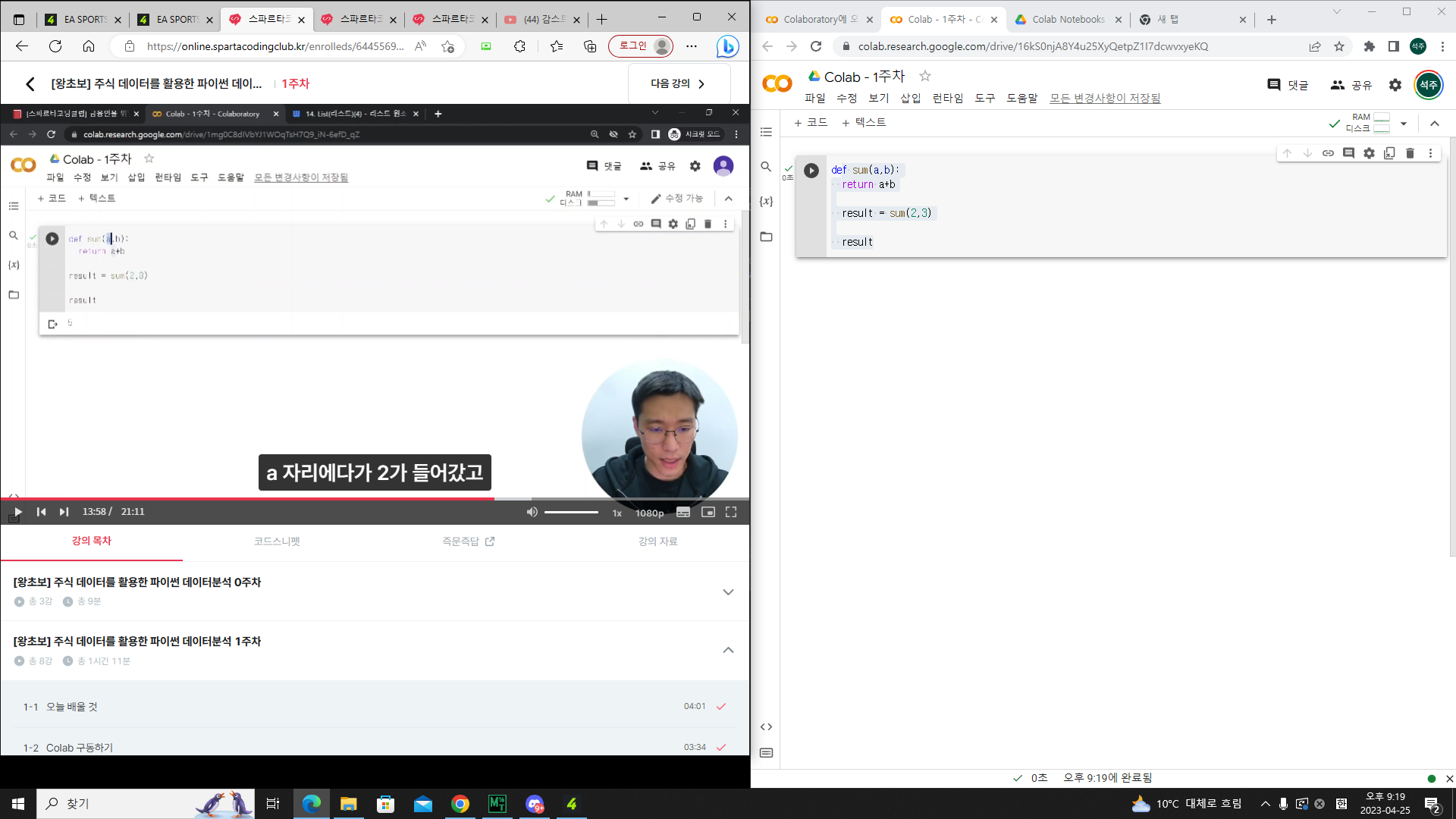Bookmark page star in Chrome address bar

point(1339,46)
